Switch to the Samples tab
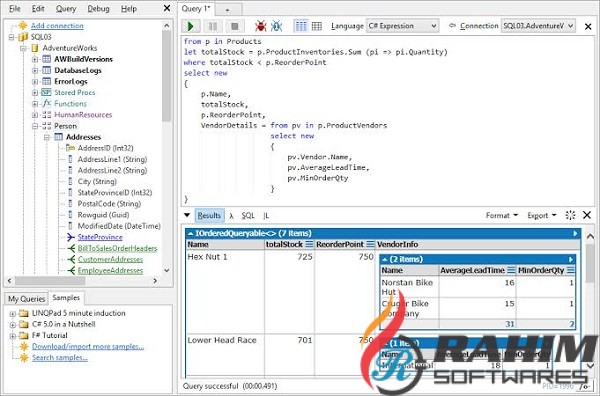The image size is (600, 396). (66, 298)
